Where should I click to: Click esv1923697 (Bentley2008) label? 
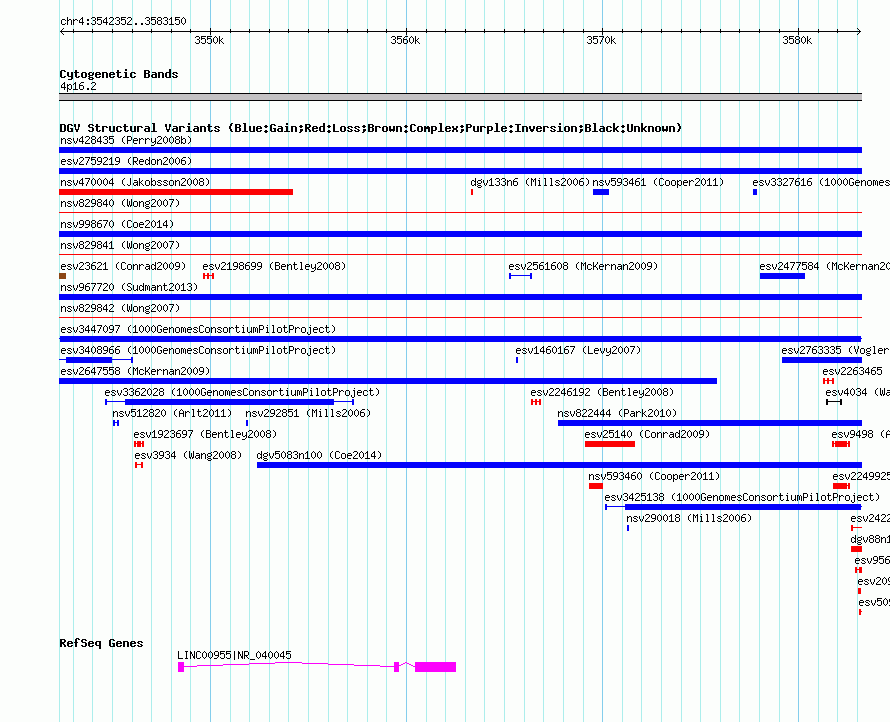(x=205, y=434)
